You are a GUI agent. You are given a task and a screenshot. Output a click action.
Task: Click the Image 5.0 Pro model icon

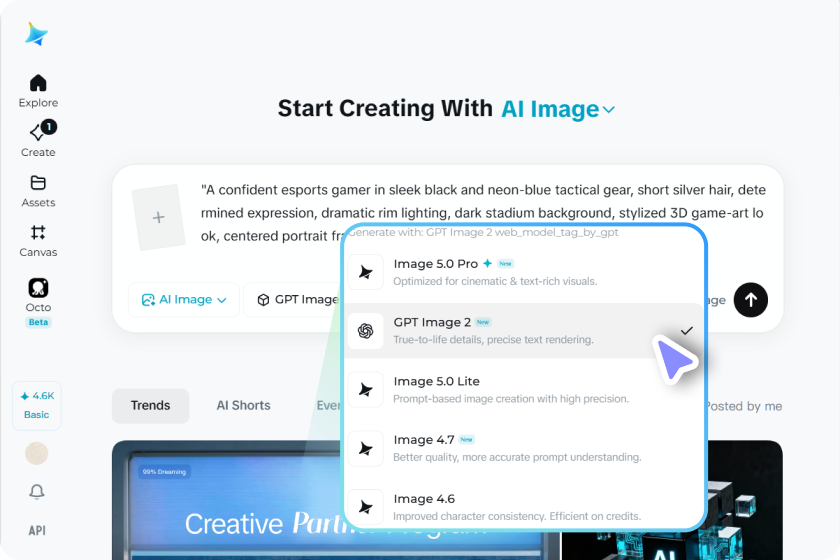pyautogui.click(x=365, y=272)
